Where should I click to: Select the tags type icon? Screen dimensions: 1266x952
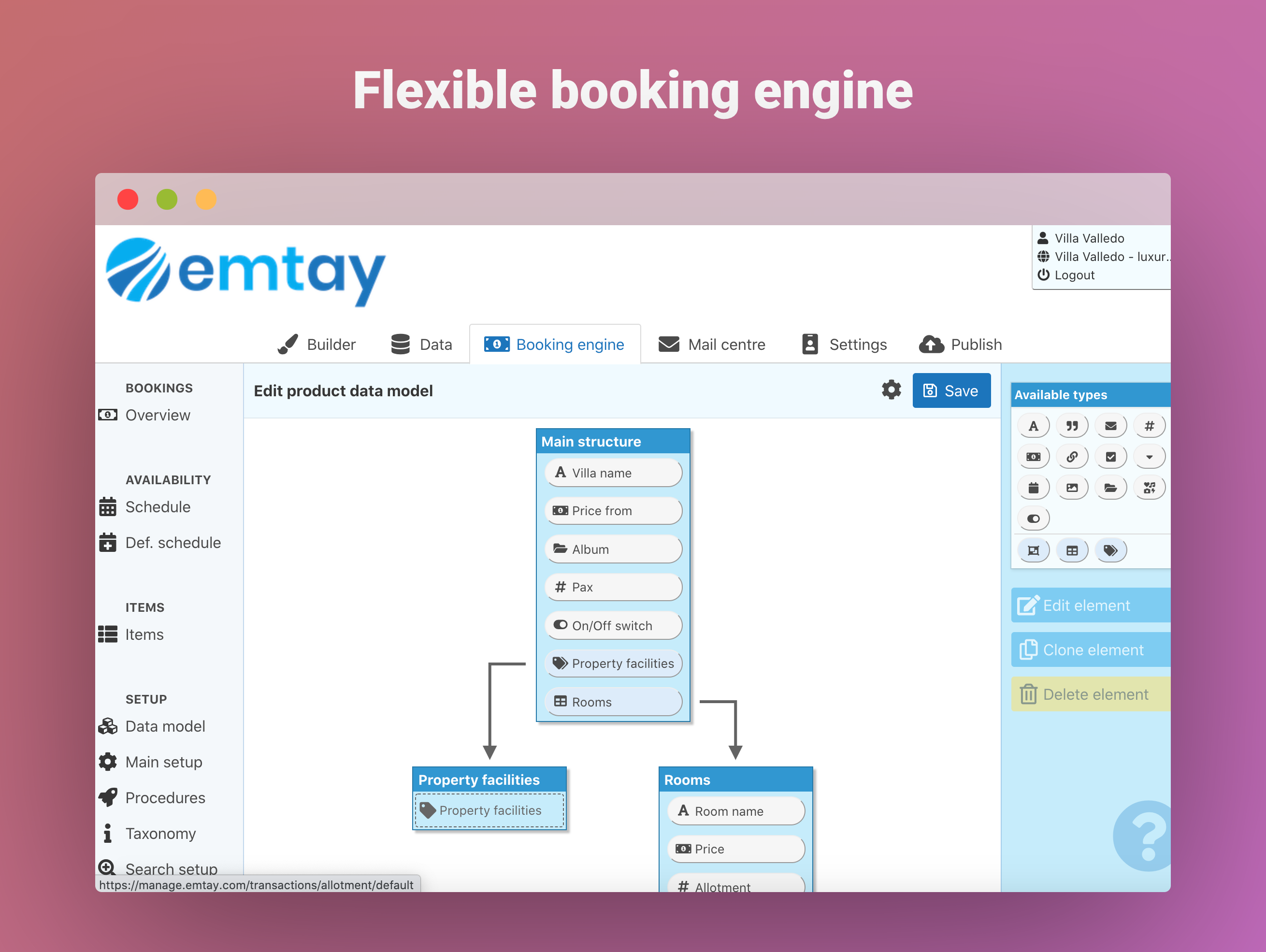(1110, 550)
